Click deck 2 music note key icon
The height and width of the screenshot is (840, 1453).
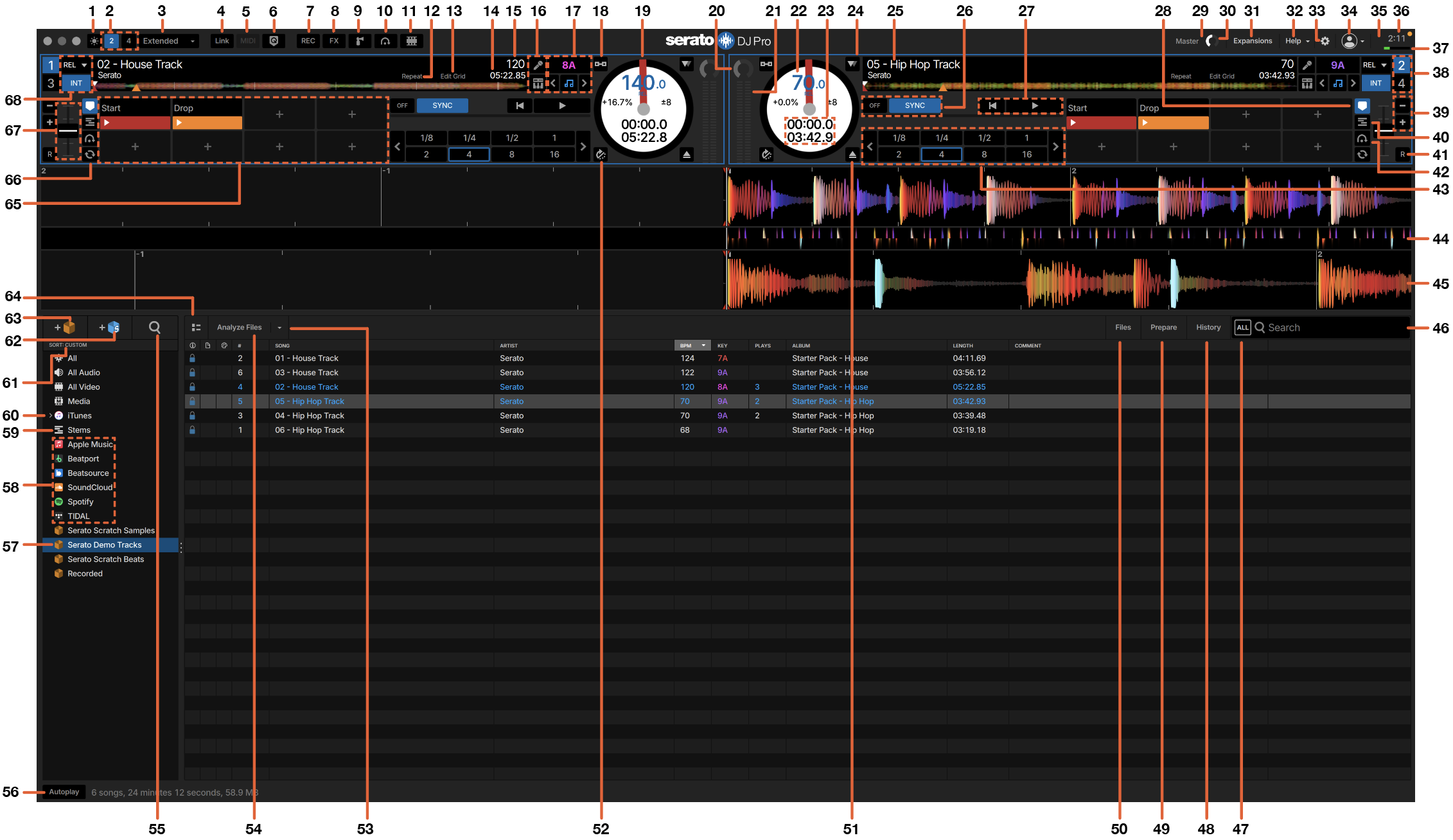coord(1337,83)
